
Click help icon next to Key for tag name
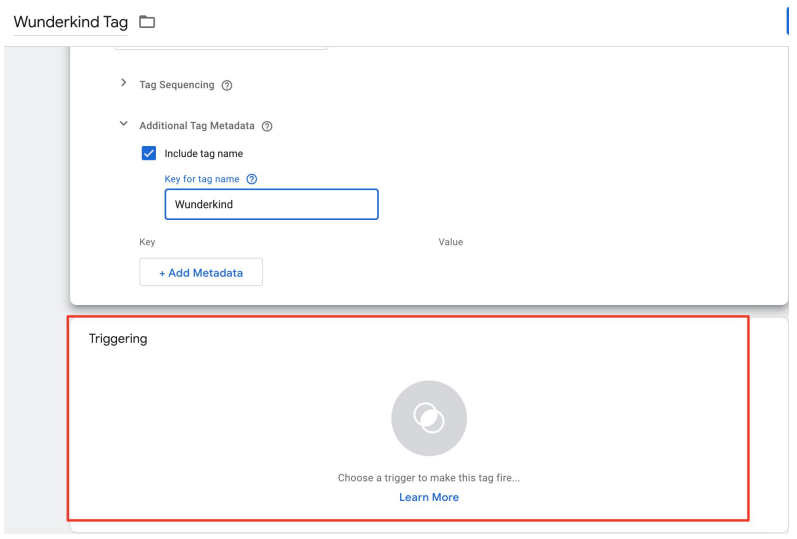pos(252,179)
